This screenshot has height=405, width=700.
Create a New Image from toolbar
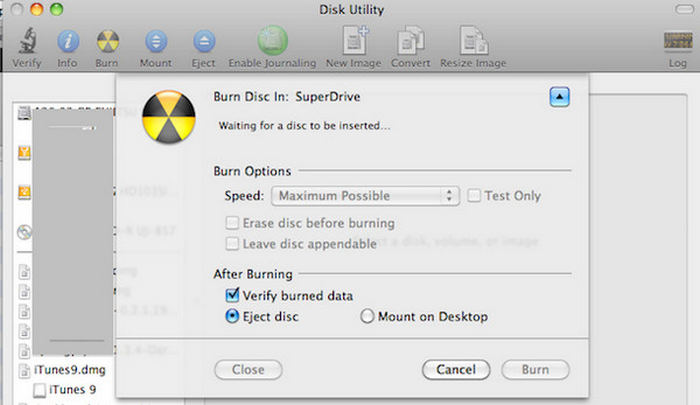point(355,41)
